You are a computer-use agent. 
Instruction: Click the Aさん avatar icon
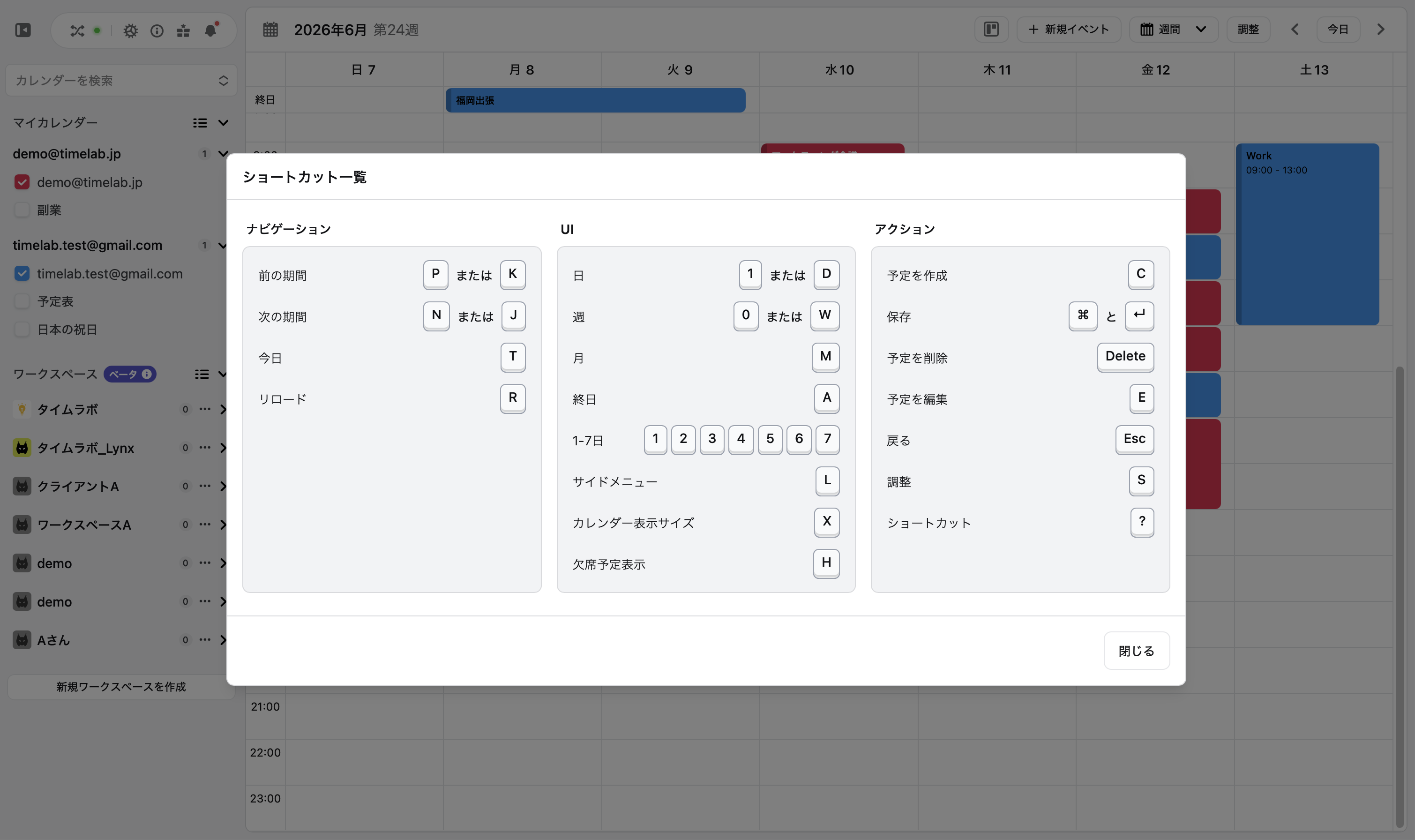(x=22, y=640)
